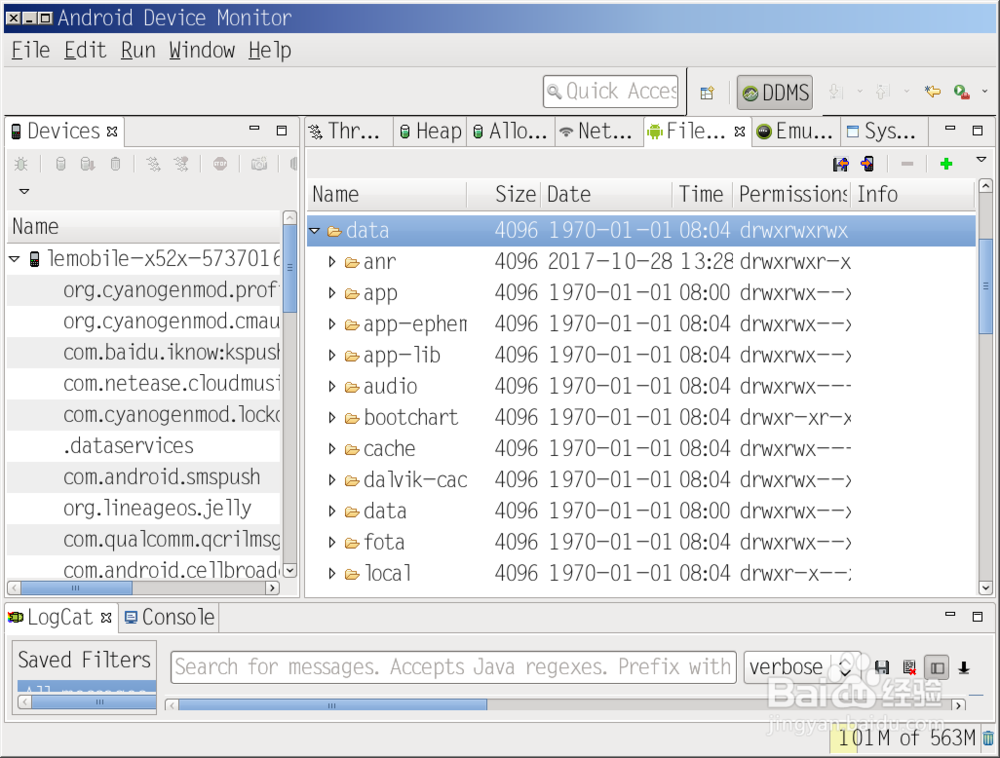Click the Cause GC trash icon in Devices
Image resolution: width=1000 pixels, height=758 pixels.
click(115, 164)
